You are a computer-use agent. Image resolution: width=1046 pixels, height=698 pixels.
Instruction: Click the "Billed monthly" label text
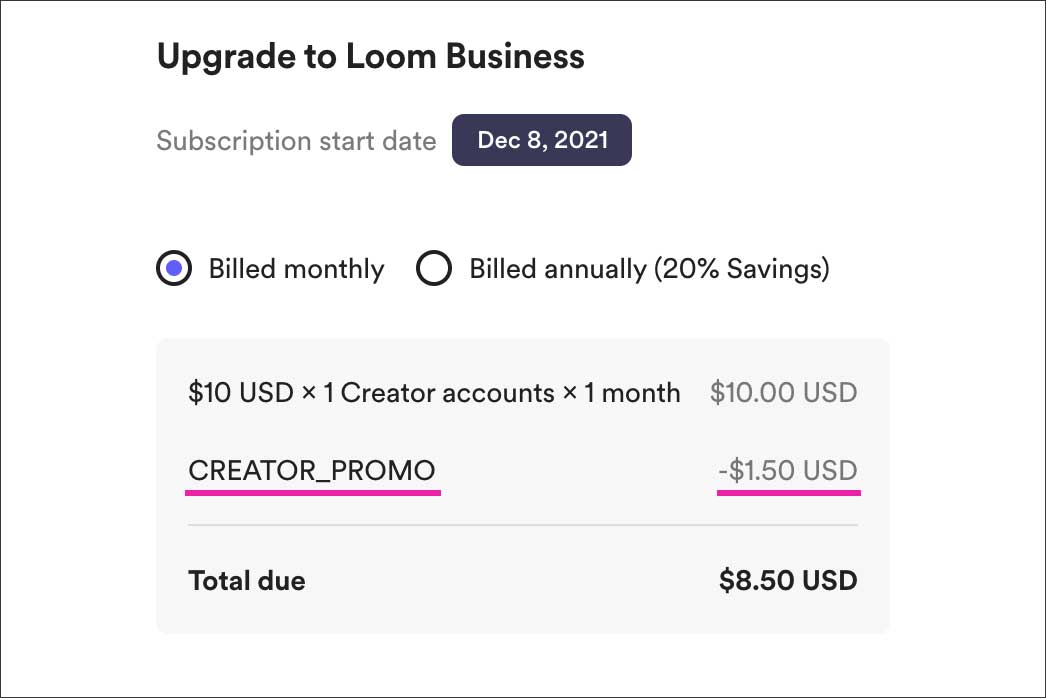[296, 269]
